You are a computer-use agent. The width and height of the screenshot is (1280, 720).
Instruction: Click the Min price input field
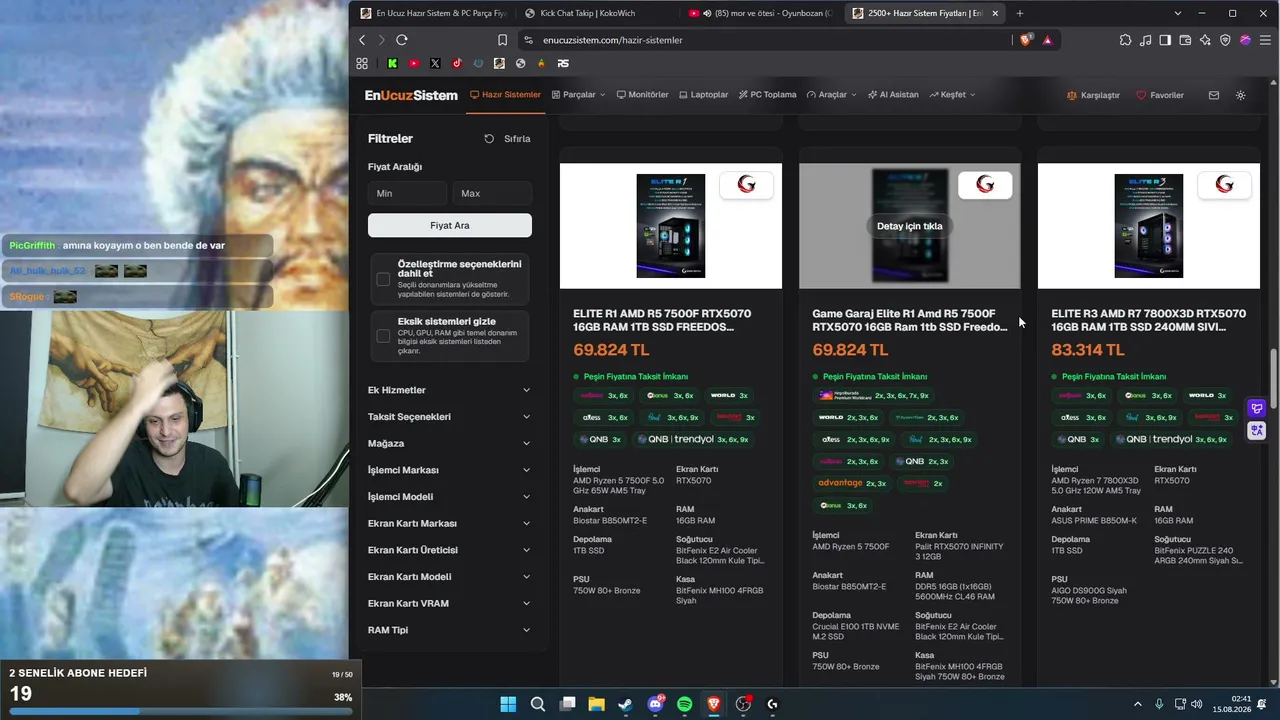pyautogui.click(x=407, y=193)
